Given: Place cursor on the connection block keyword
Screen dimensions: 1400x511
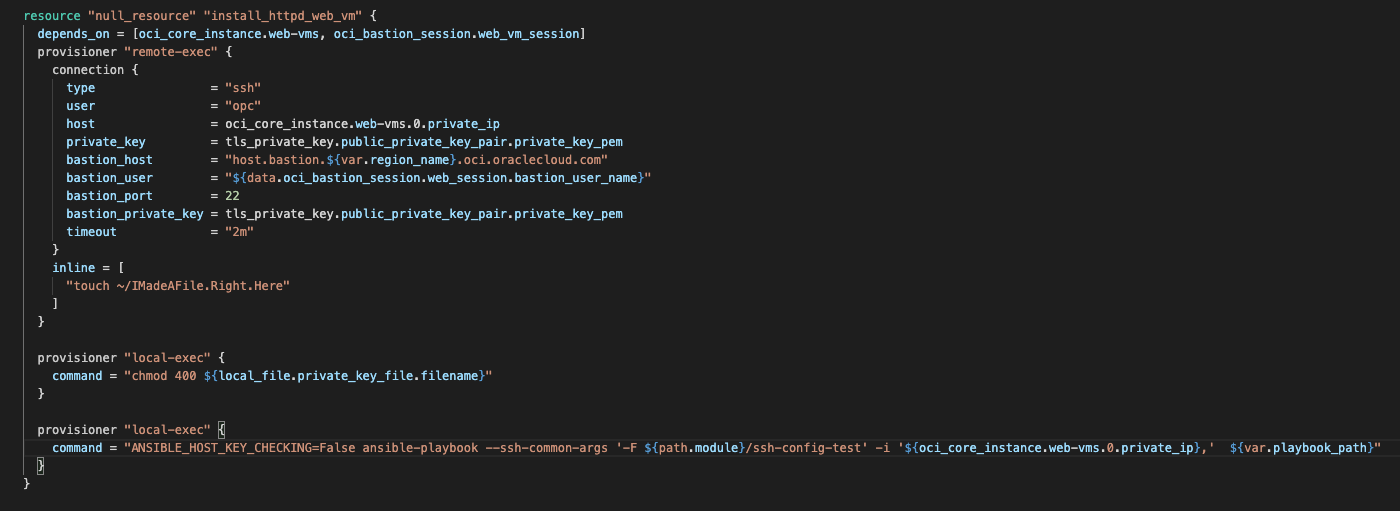Looking at the screenshot, I should 88,70.
